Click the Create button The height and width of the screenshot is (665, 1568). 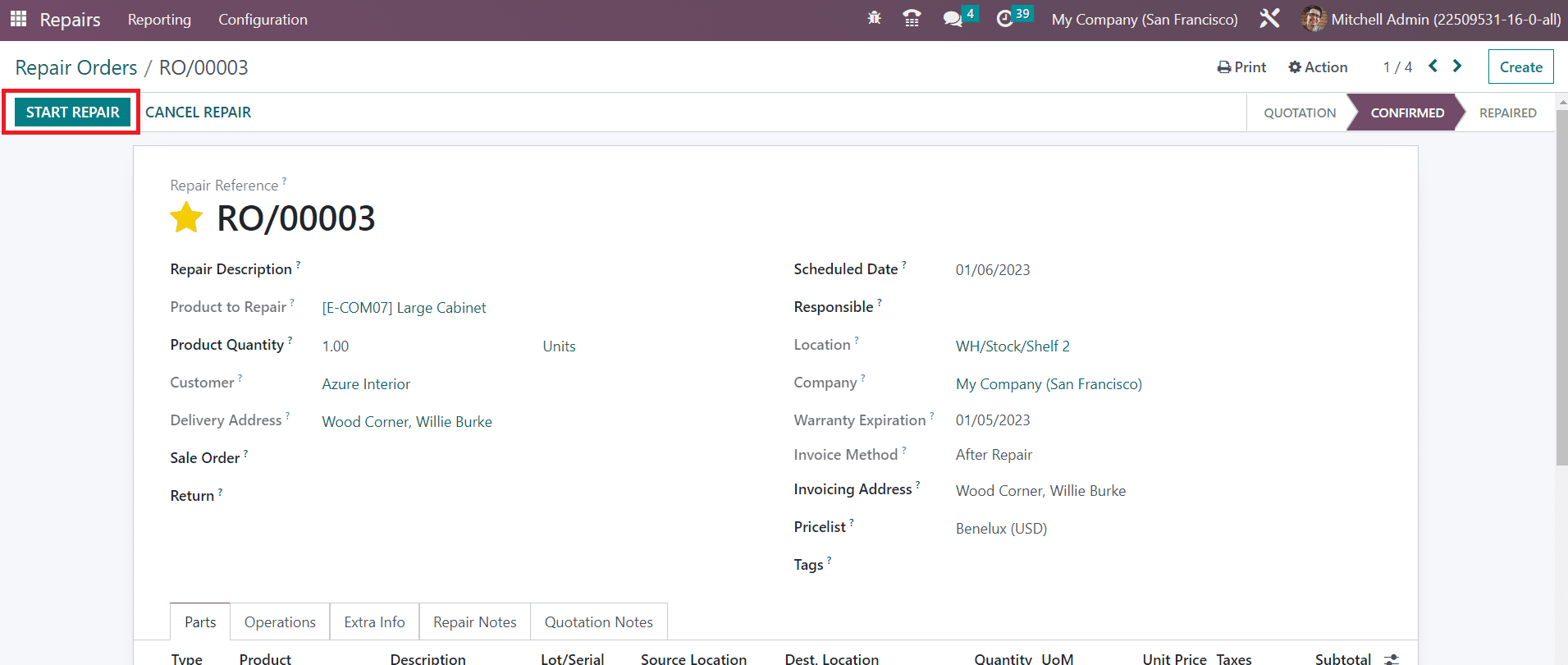coord(1520,67)
